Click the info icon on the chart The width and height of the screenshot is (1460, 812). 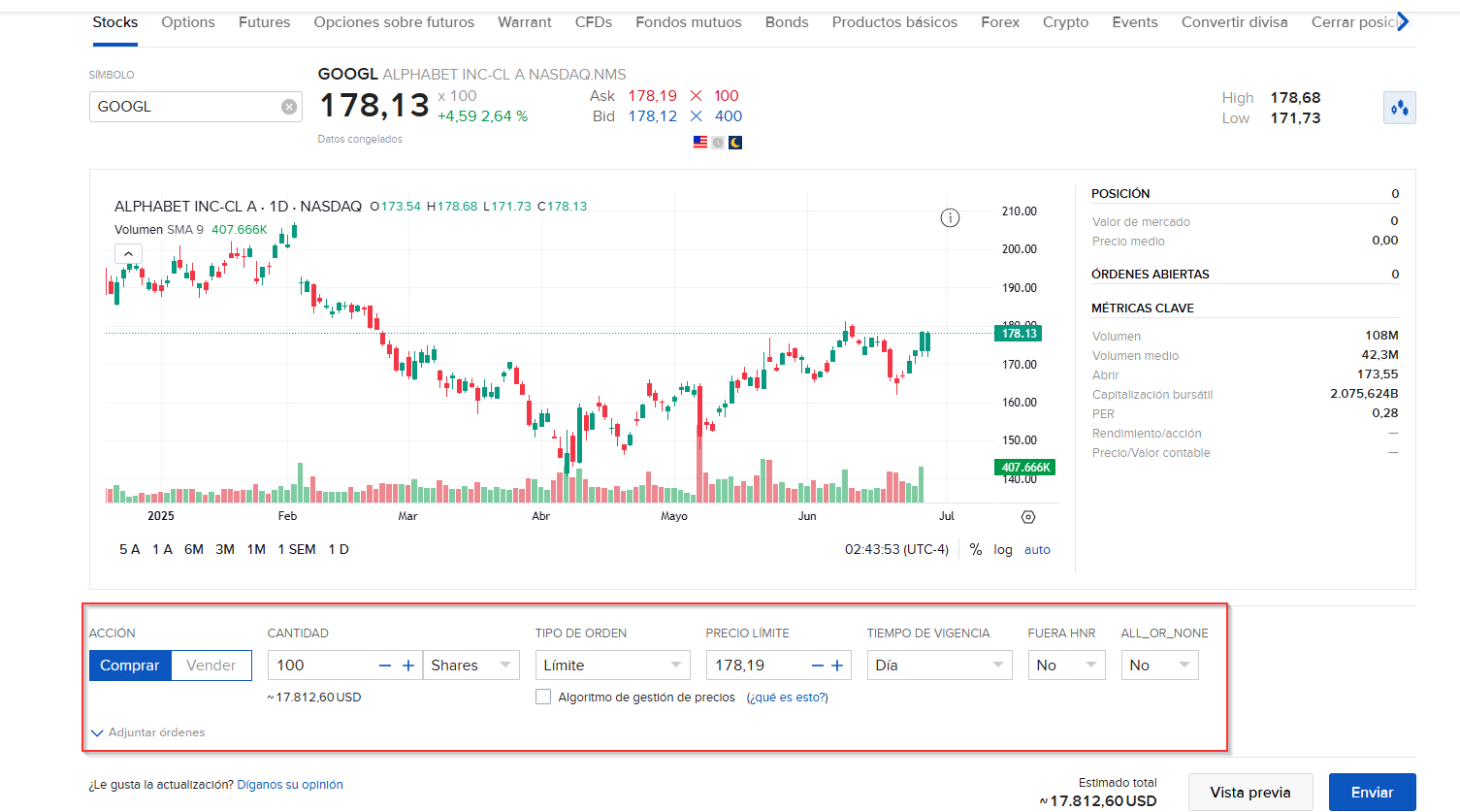coord(950,218)
